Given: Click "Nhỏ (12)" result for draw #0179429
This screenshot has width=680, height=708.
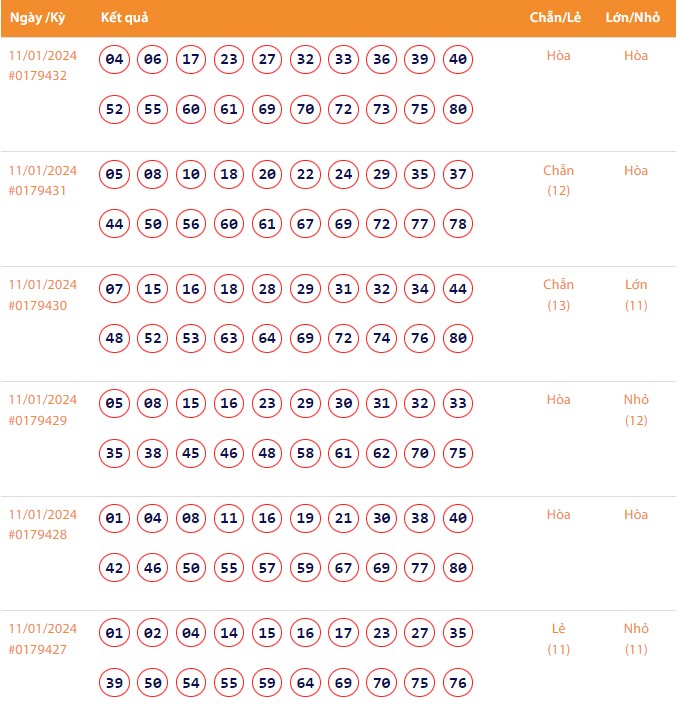Looking at the screenshot, I should (636, 410).
